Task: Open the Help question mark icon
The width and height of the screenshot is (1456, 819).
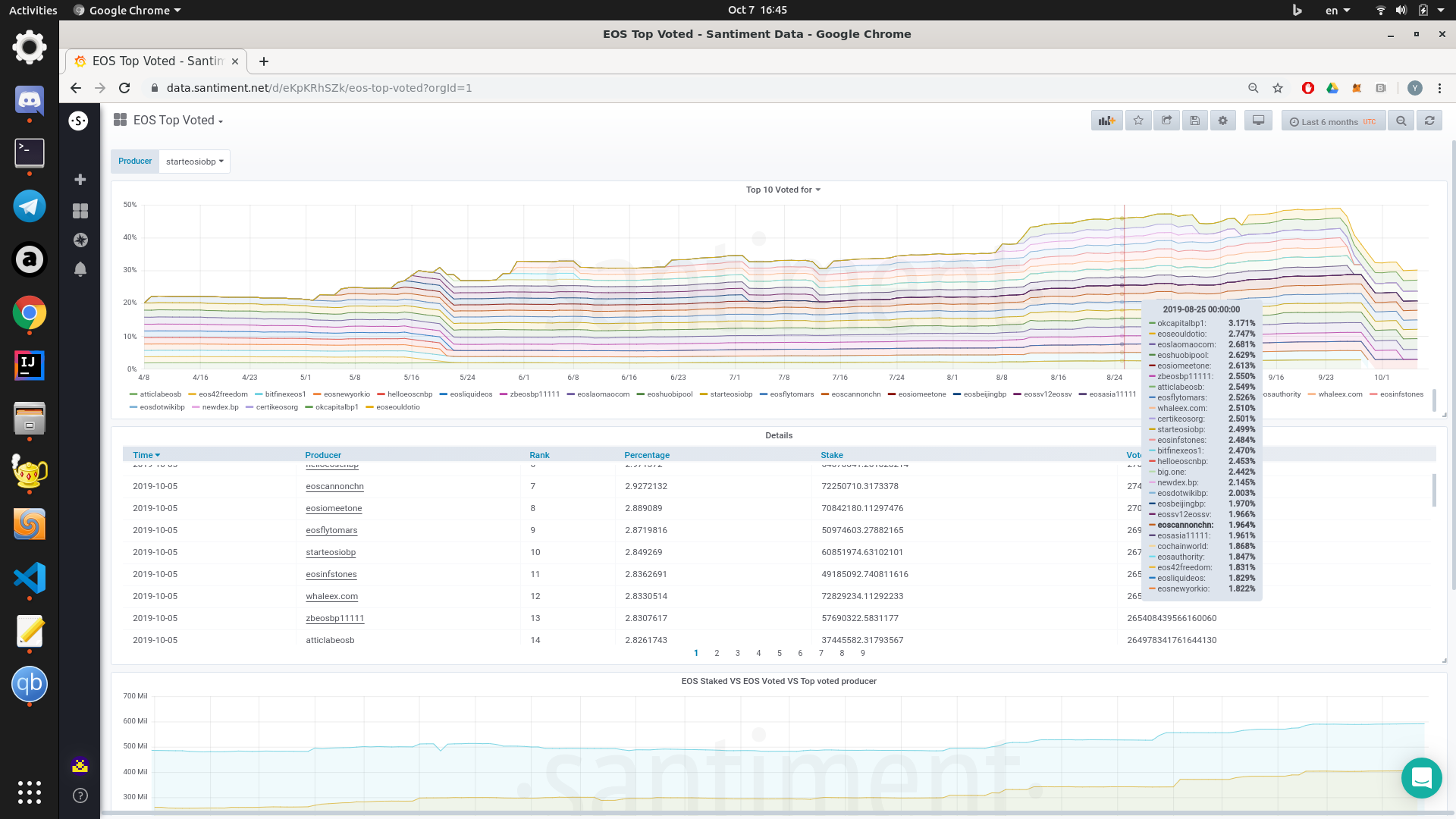Action: pos(80,795)
